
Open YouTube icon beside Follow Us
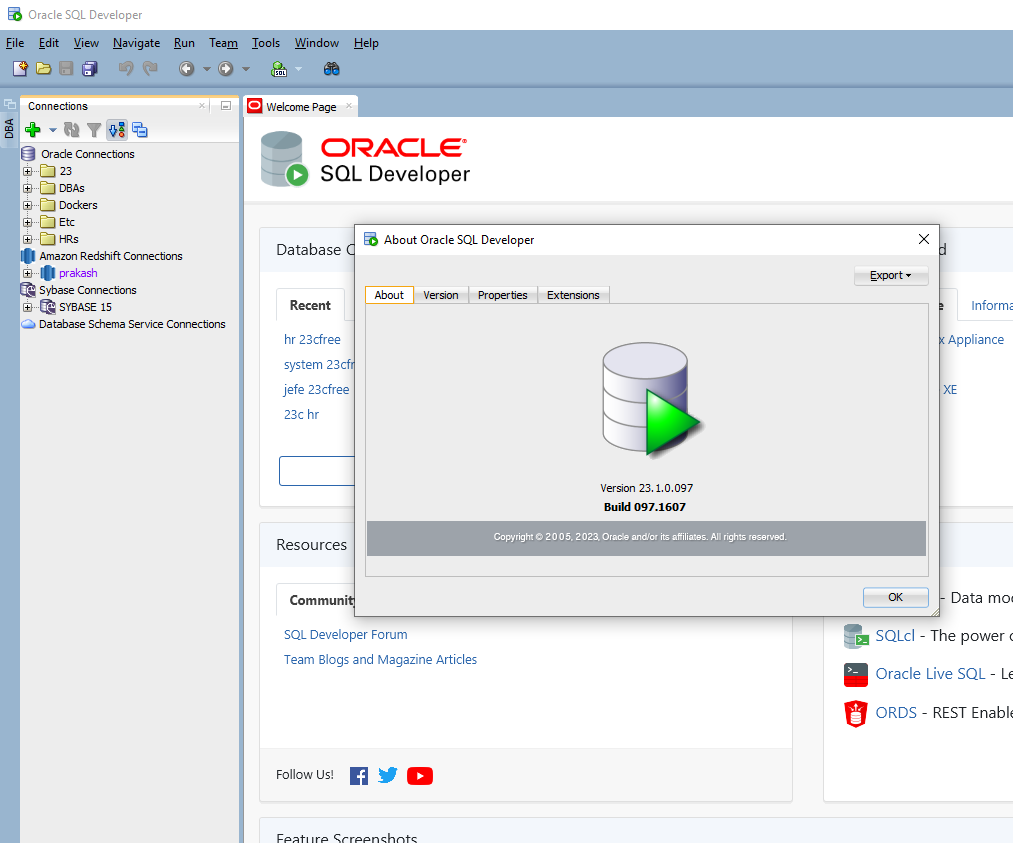click(420, 775)
